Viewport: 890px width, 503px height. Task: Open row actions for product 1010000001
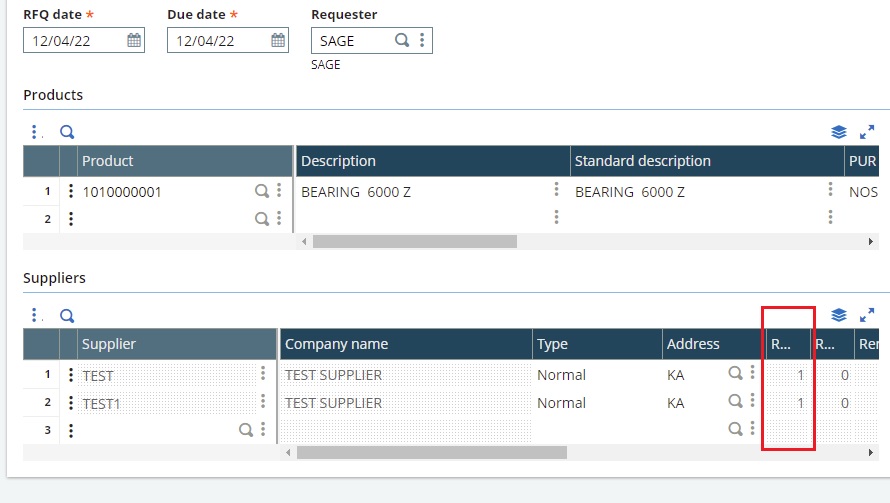point(71,191)
